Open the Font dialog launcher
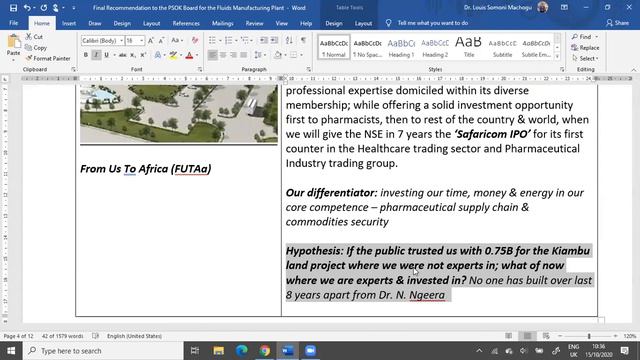The height and width of the screenshot is (360, 640). [x=200, y=69]
